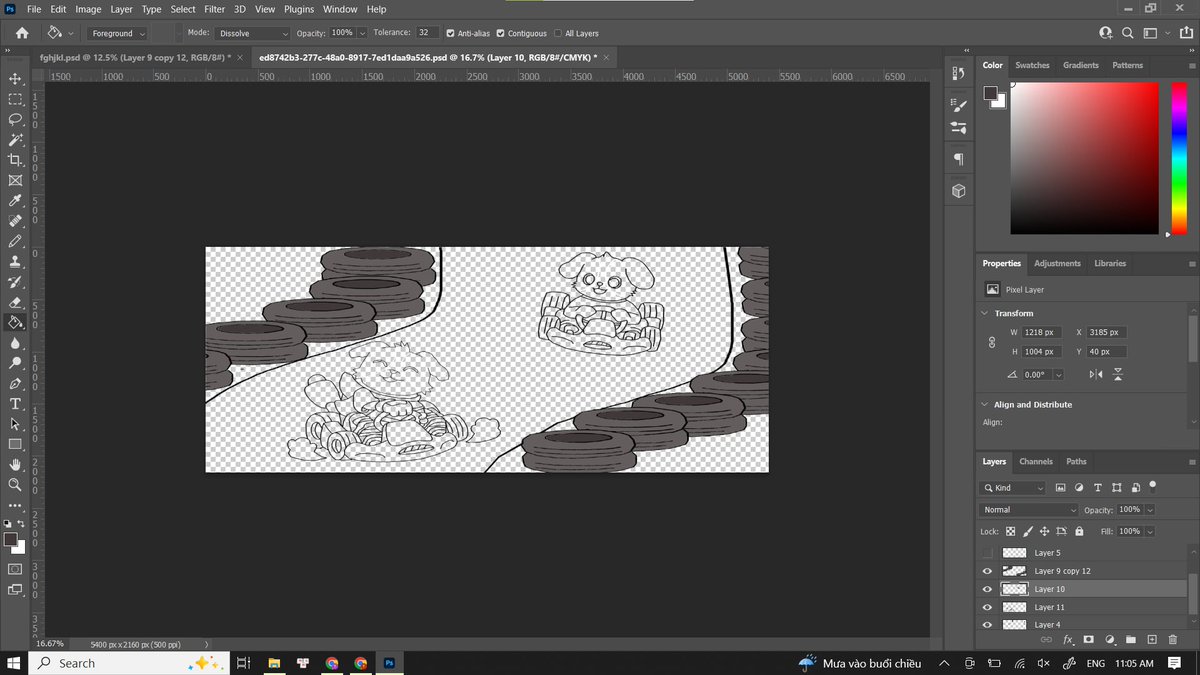The image size is (1200, 675).
Task: Switch to the Swatches tab
Action: click(1032, 65)
